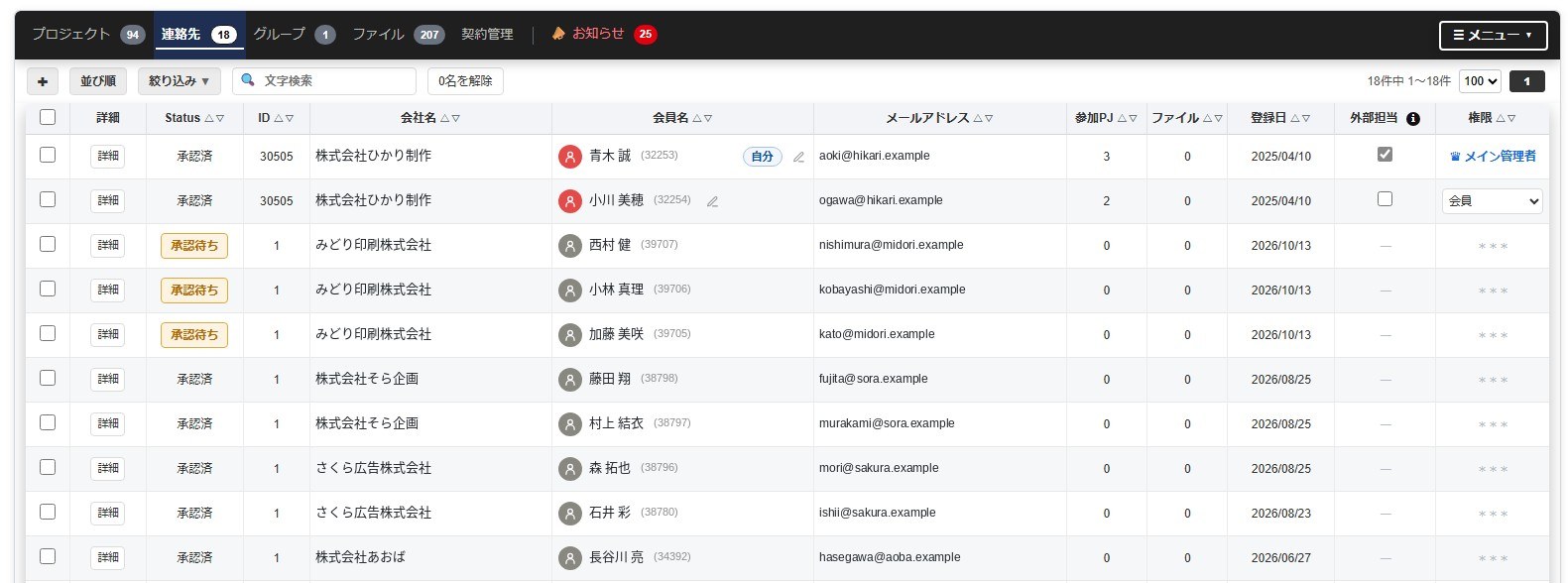Viewport: 1568px width, 583px height.
Task: Select the row checkbox for 青木 誠
Action: (48, 155)
